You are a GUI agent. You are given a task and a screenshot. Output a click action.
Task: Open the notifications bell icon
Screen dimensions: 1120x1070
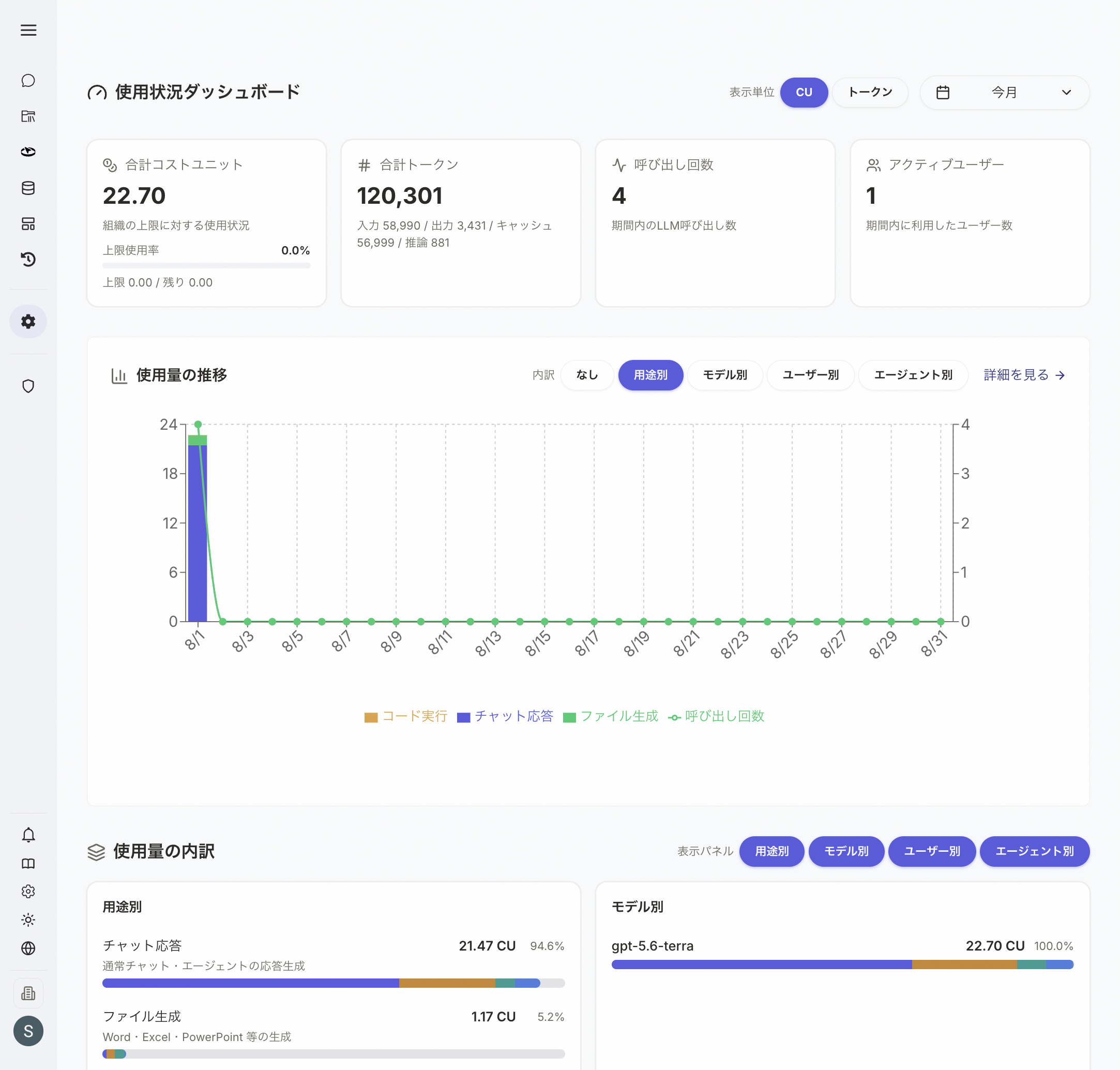pyautogui.click(x=28, y=835)
